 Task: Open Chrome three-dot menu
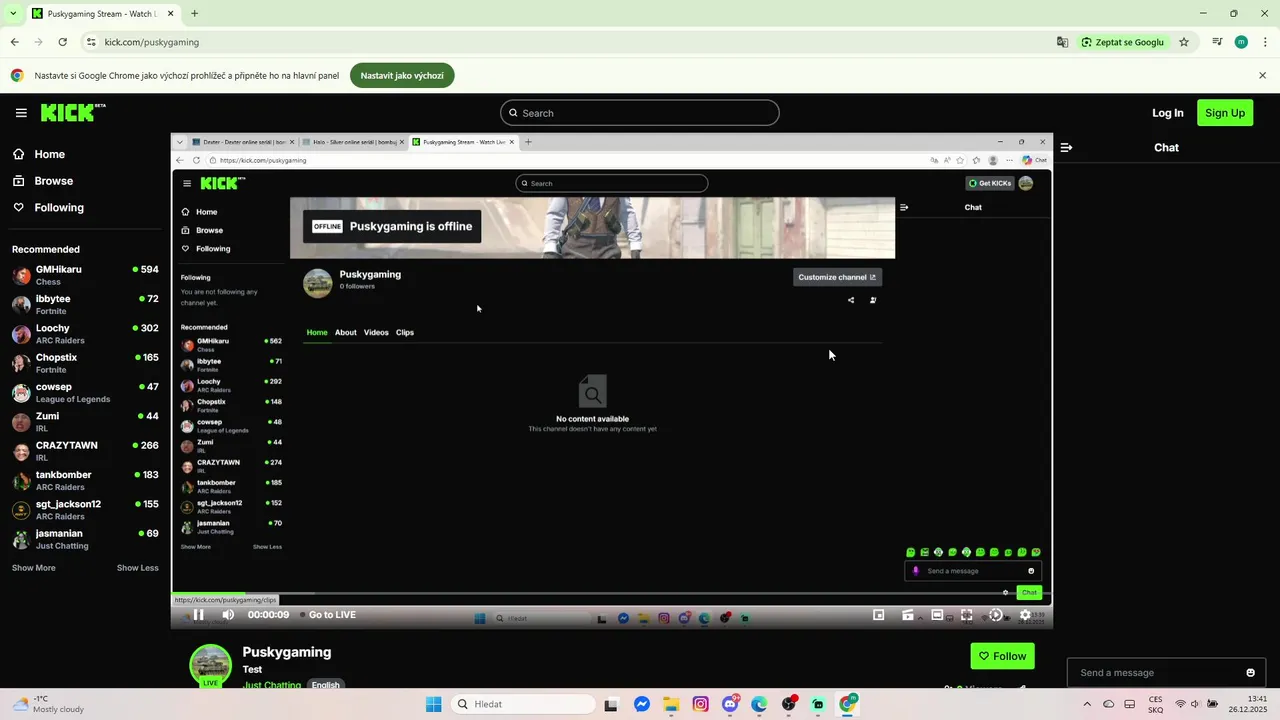(x=1265, y=42)
